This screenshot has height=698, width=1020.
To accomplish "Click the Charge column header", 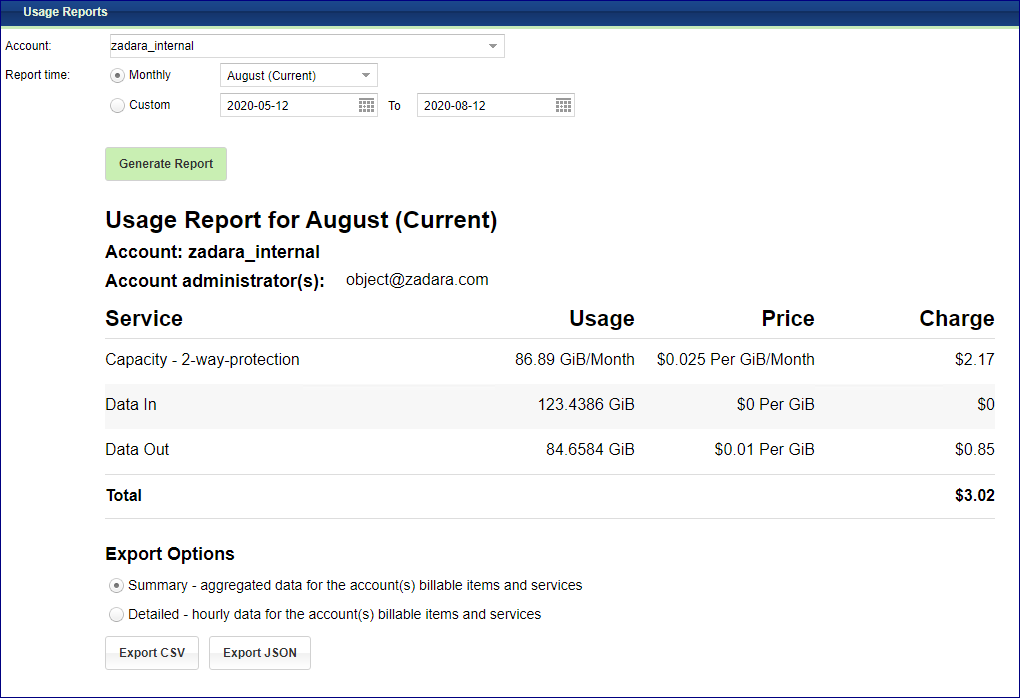I will 956,319.
